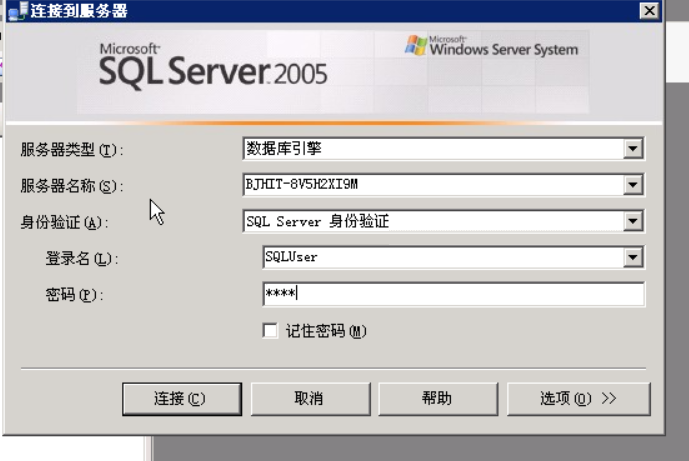Click the dialog title bar server icon
Image resolution: width=689 pixels, height=461 pixels.
click(x=18, y=11)
